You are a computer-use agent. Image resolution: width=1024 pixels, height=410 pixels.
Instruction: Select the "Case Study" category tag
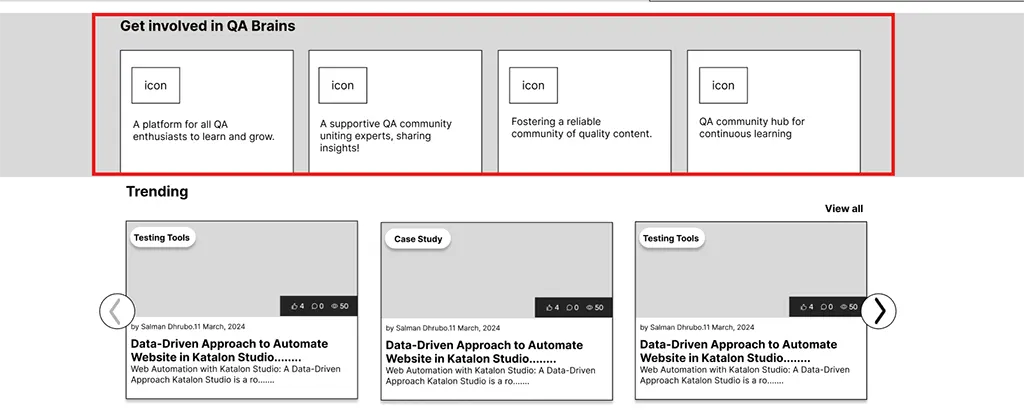pyautogui.click(x=418, y=239)
